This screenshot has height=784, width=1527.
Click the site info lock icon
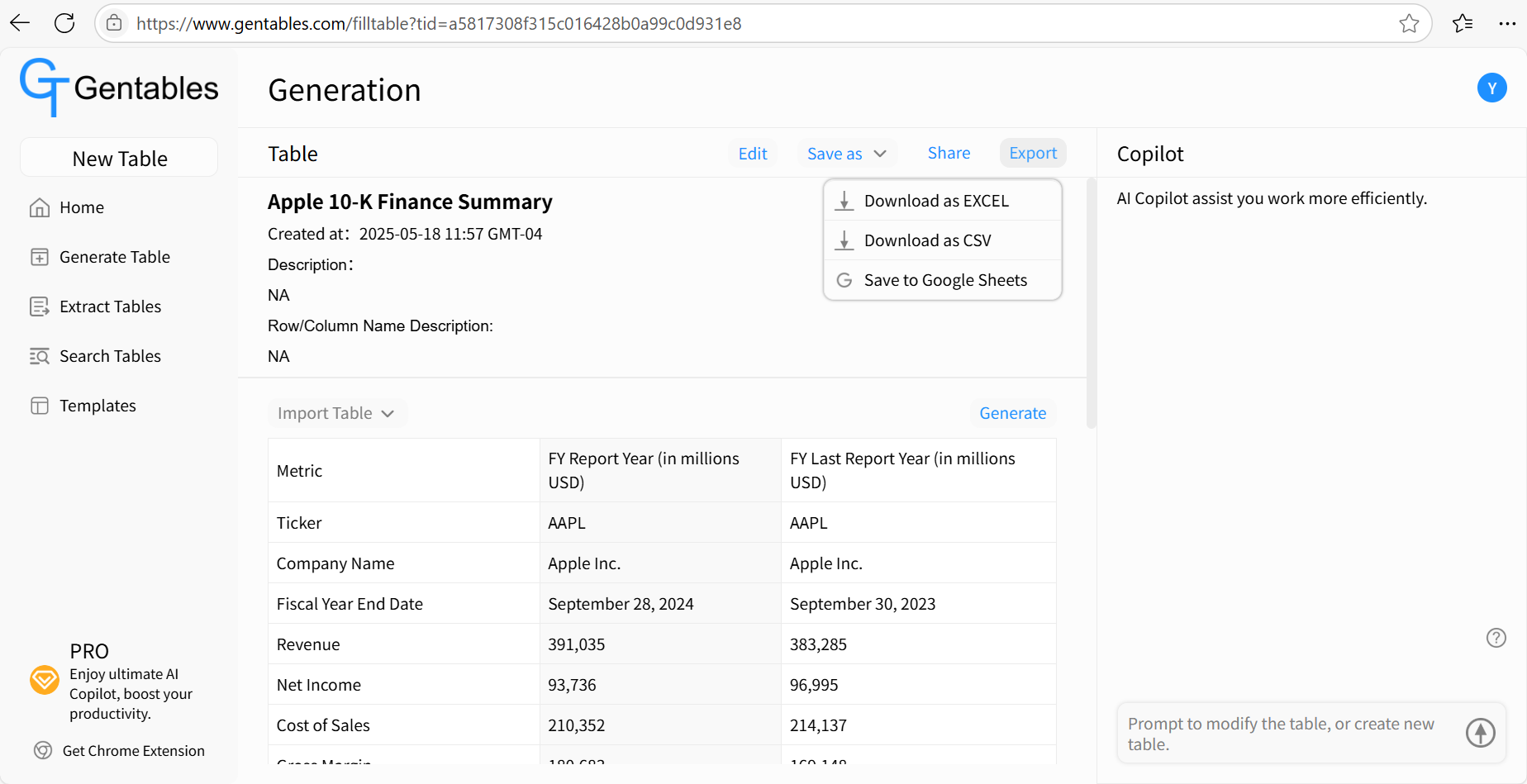click(x=114, y=23)
